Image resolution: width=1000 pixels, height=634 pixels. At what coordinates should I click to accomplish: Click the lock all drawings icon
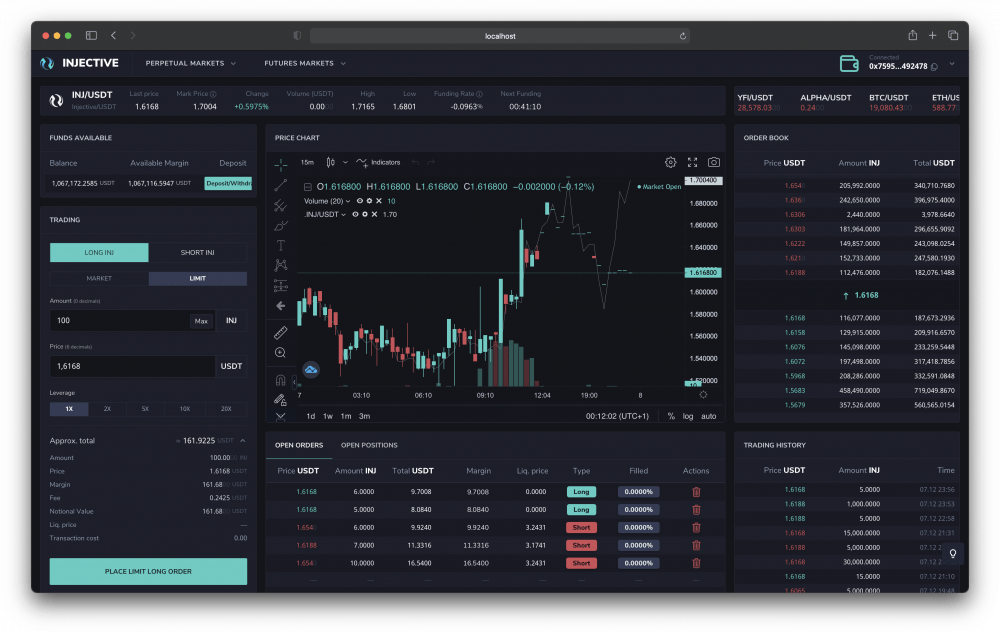click(281, 400)
